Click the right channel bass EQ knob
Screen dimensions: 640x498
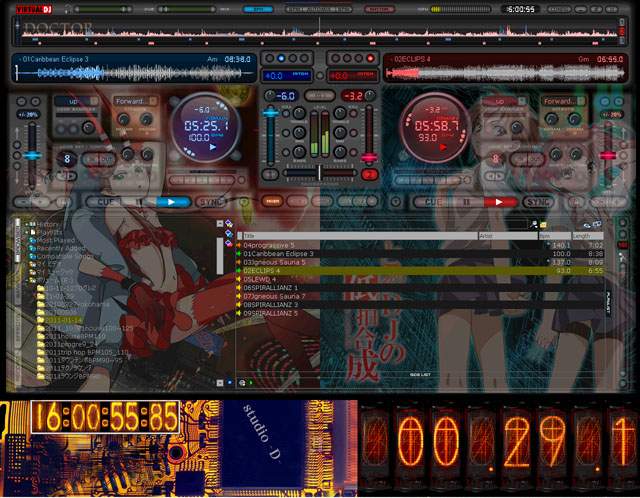[x=340, y=152]
